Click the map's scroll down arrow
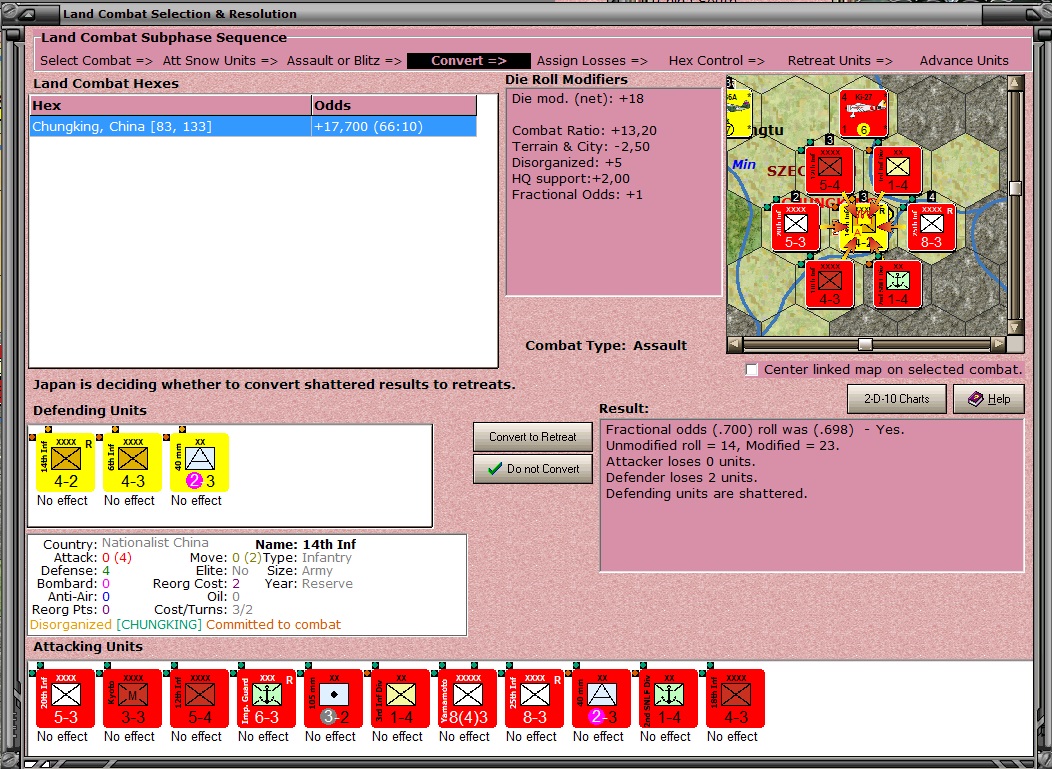 coord(1015,327)
